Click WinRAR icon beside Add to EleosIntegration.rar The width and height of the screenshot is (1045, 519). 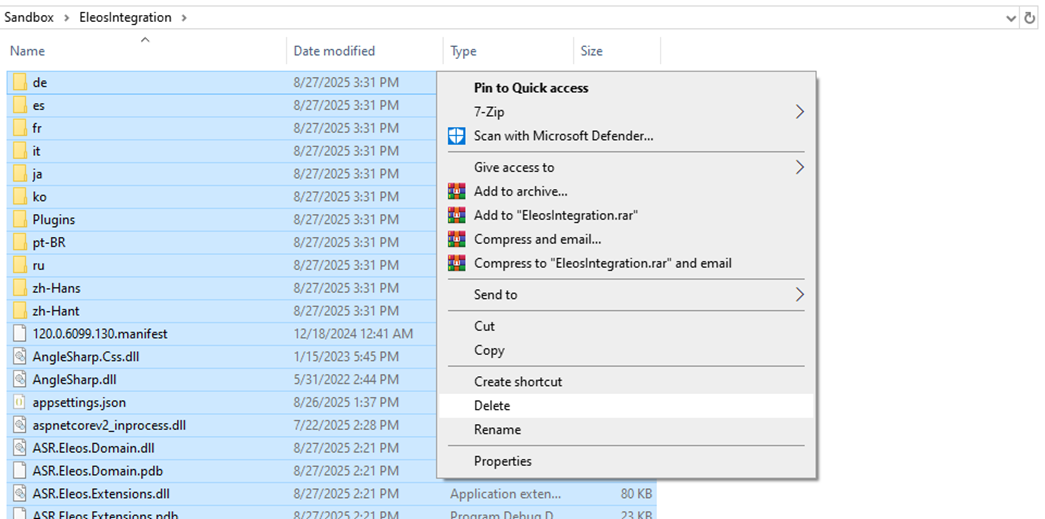(x=457, y=215)
